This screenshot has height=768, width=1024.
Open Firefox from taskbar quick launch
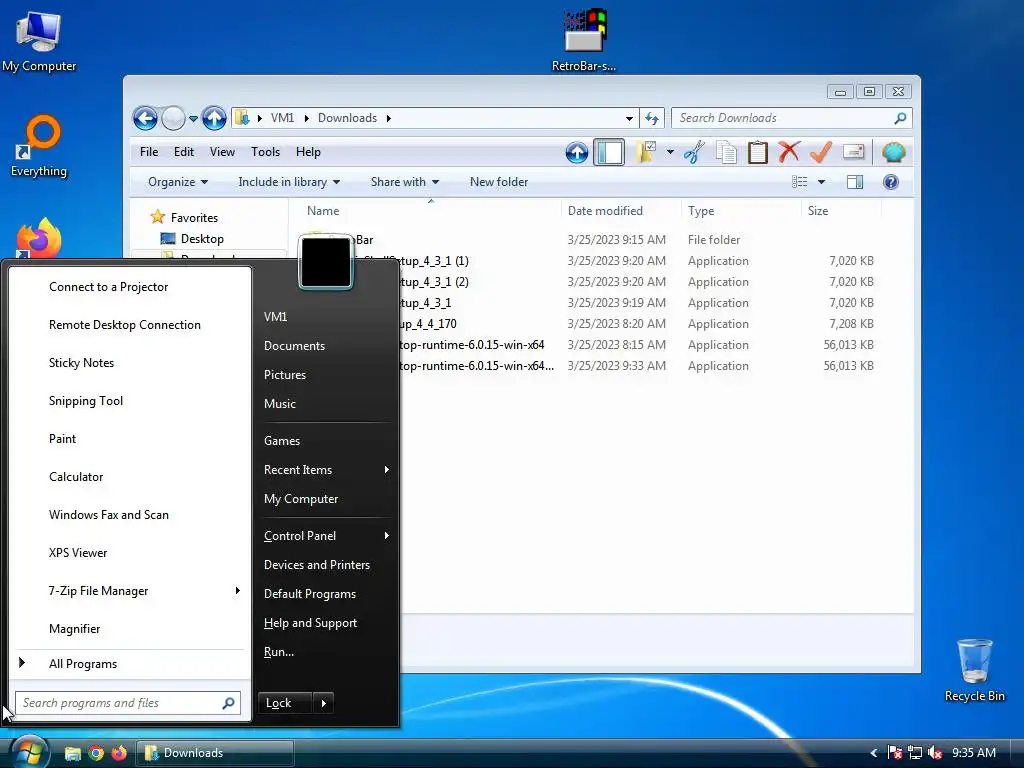[119, 753]
